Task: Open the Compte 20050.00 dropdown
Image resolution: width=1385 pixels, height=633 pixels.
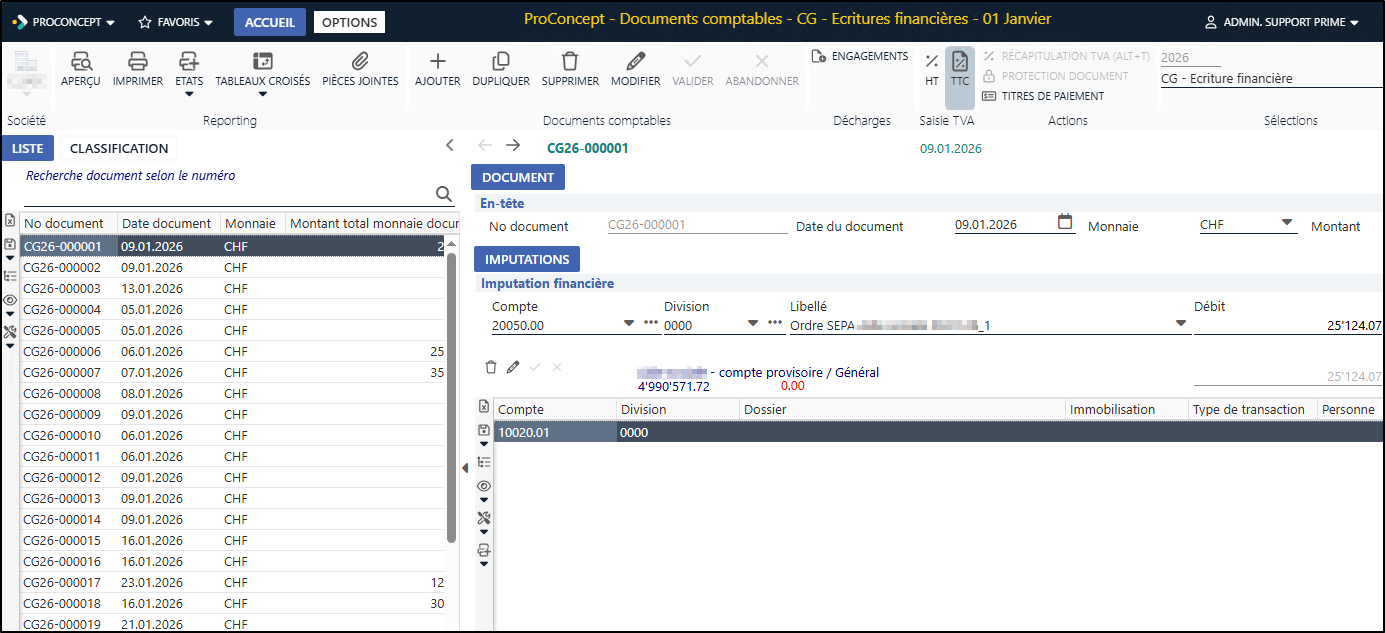Action: click(629, 323)
